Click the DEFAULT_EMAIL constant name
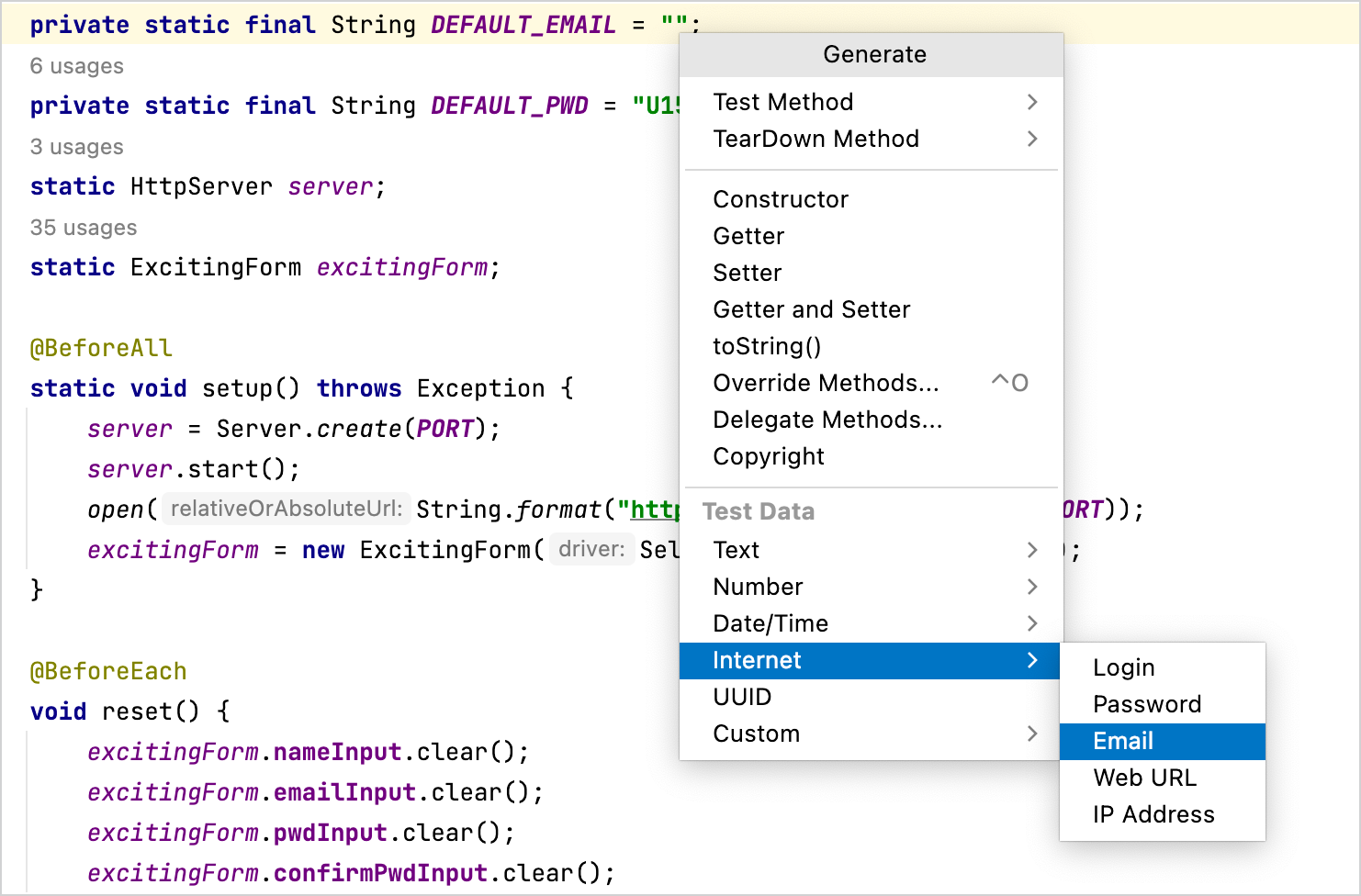The width and height of the screenshot is (1361, 896). click(523, 25)
